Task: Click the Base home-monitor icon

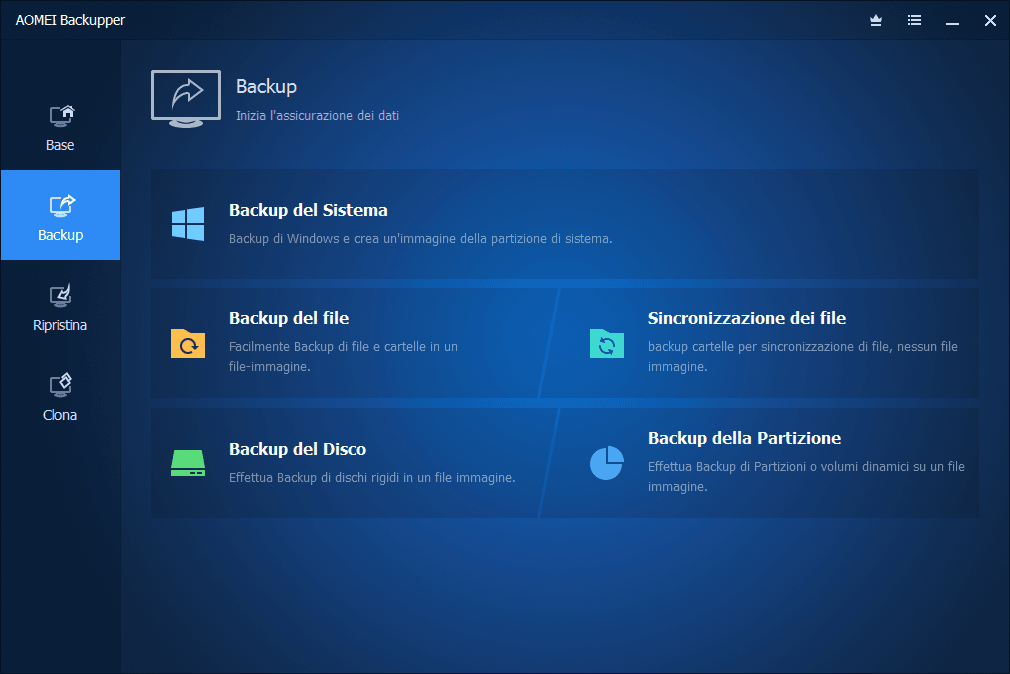Action: click(x=62, y=116)
